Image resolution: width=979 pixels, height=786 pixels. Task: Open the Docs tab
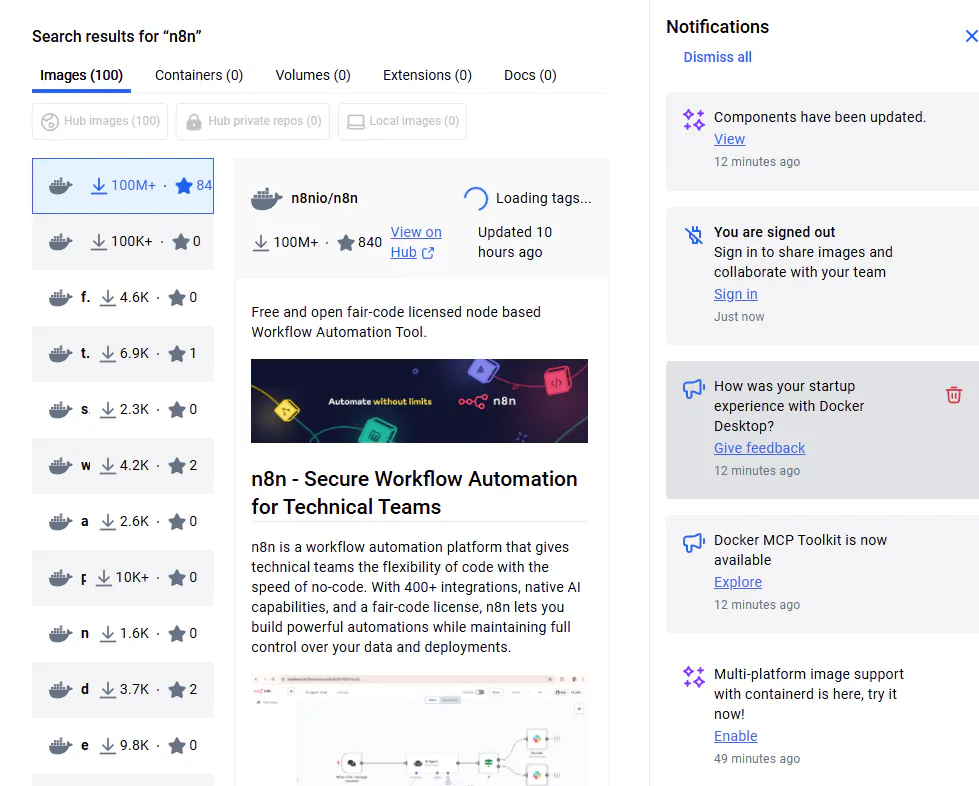click(x=529, y=75)
